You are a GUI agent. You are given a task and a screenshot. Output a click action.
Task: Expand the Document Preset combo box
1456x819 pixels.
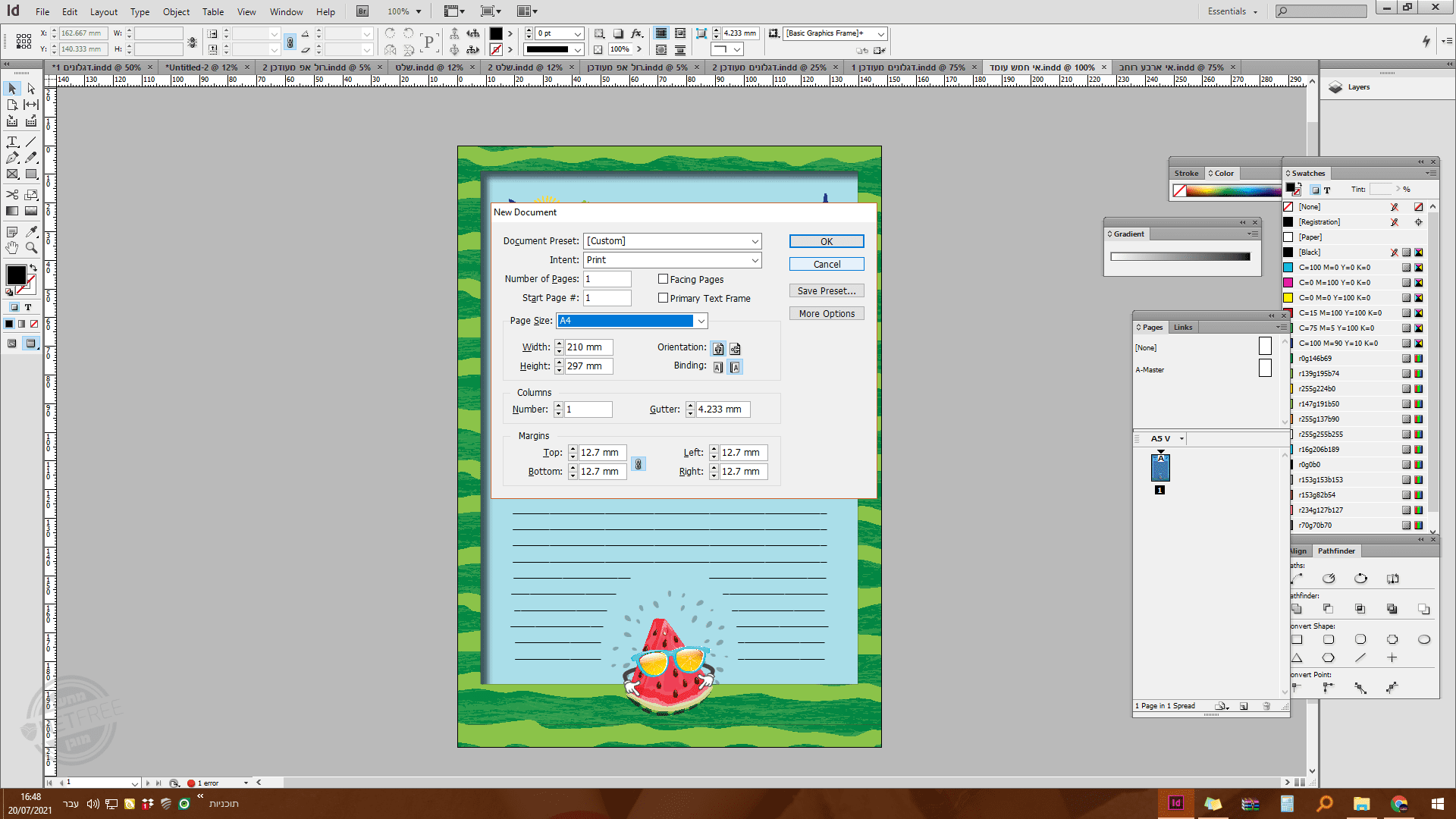click(755, 241)
